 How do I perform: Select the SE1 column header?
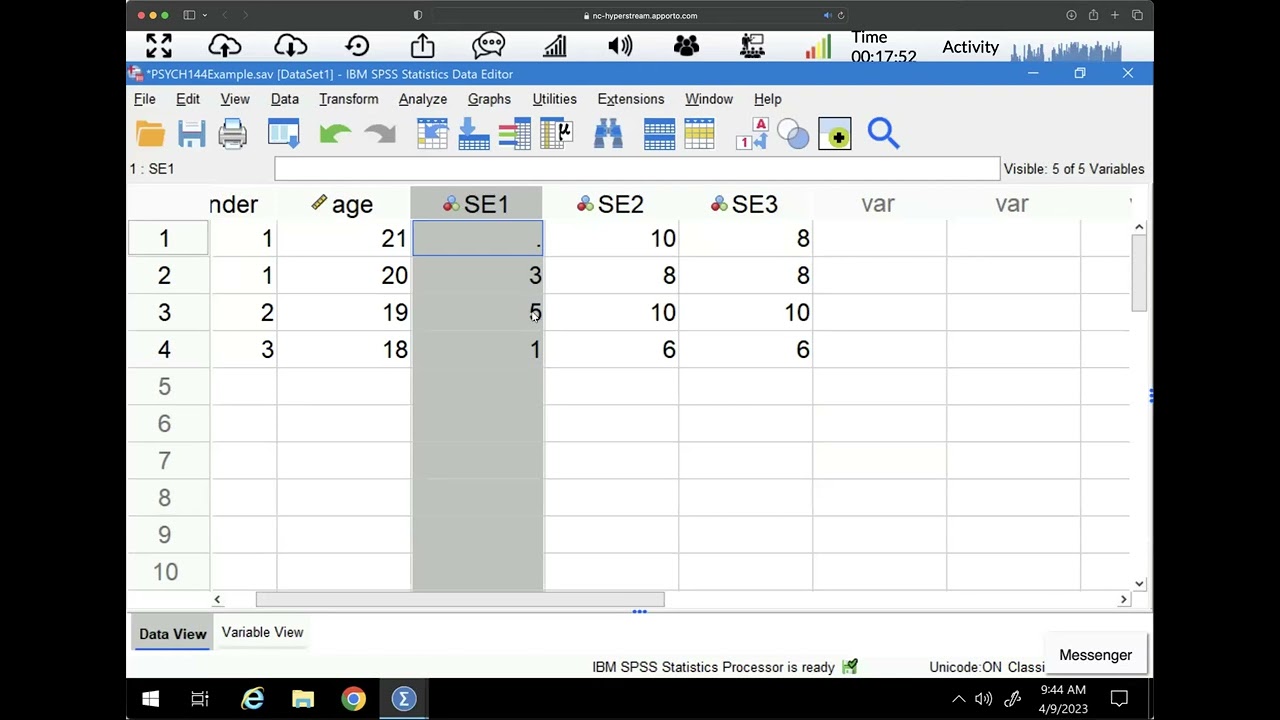coord(477,204)
